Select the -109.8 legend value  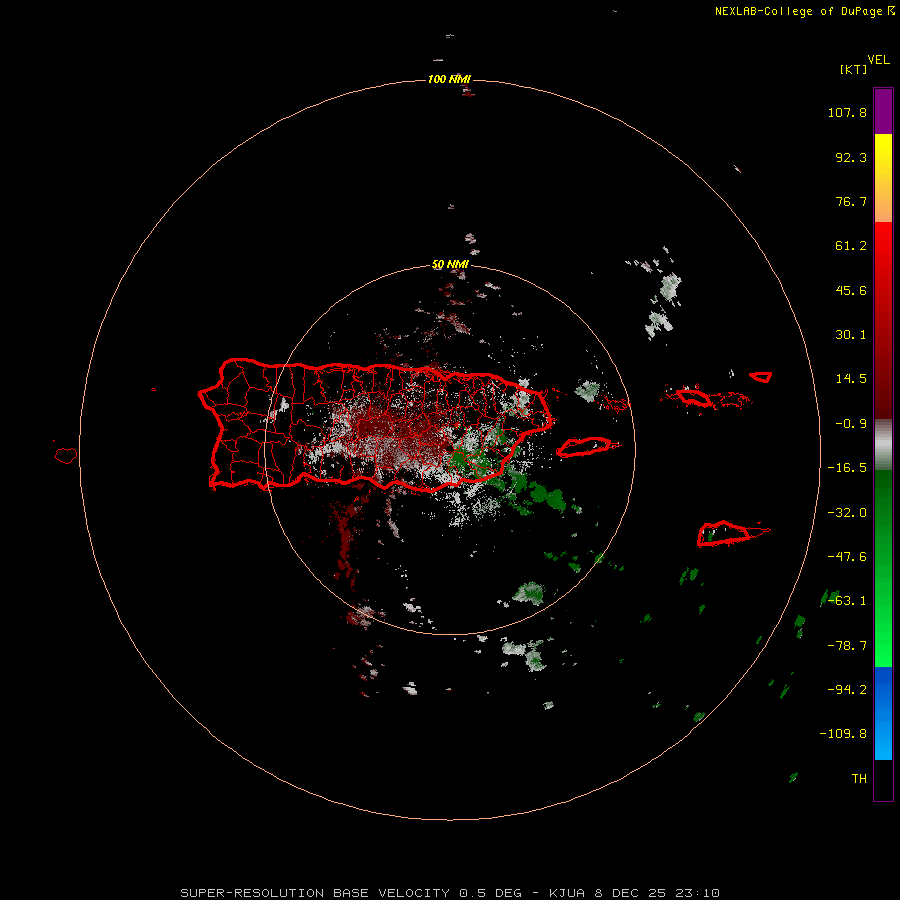point(843,734)
